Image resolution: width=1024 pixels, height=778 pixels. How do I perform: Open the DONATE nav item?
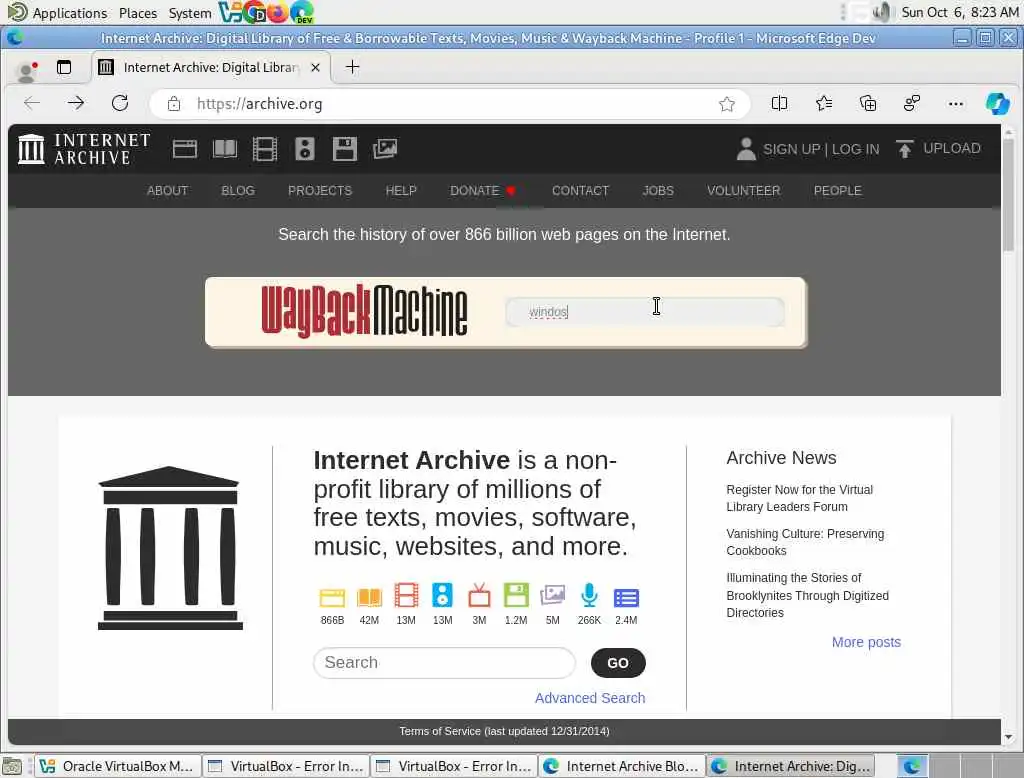483,191
